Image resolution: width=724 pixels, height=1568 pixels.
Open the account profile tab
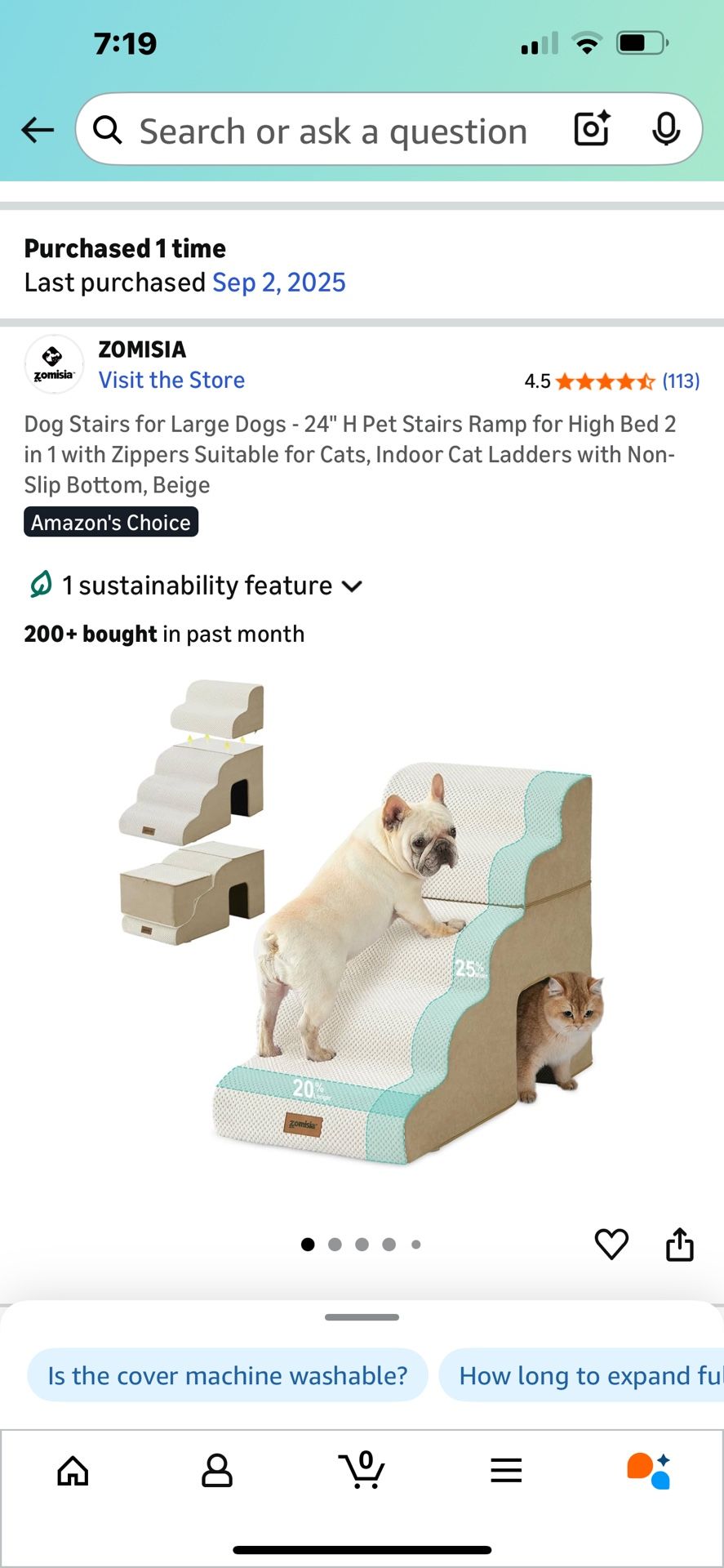(x=217, y=1471)
